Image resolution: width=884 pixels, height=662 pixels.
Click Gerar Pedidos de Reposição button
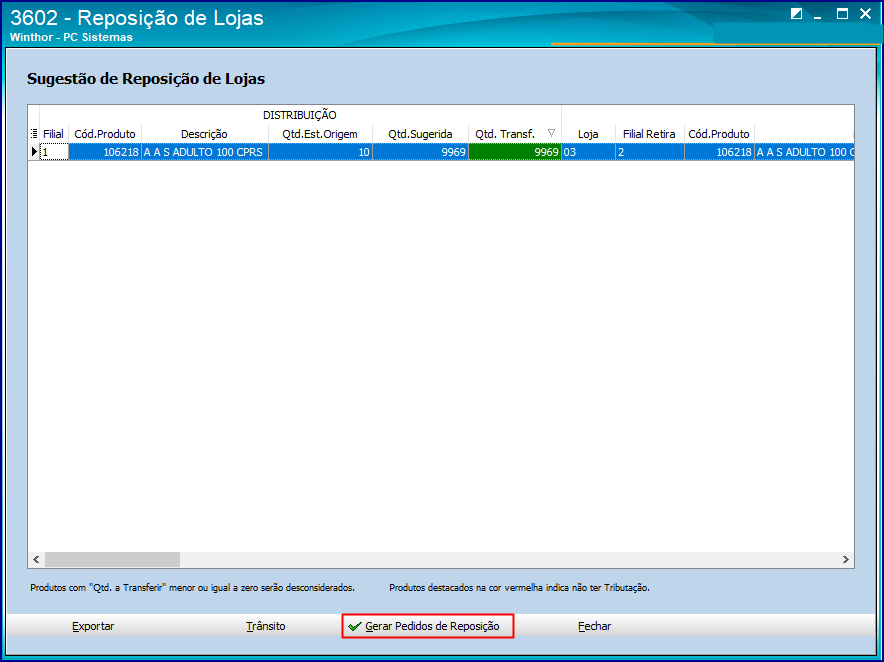[x=428, y=626]
